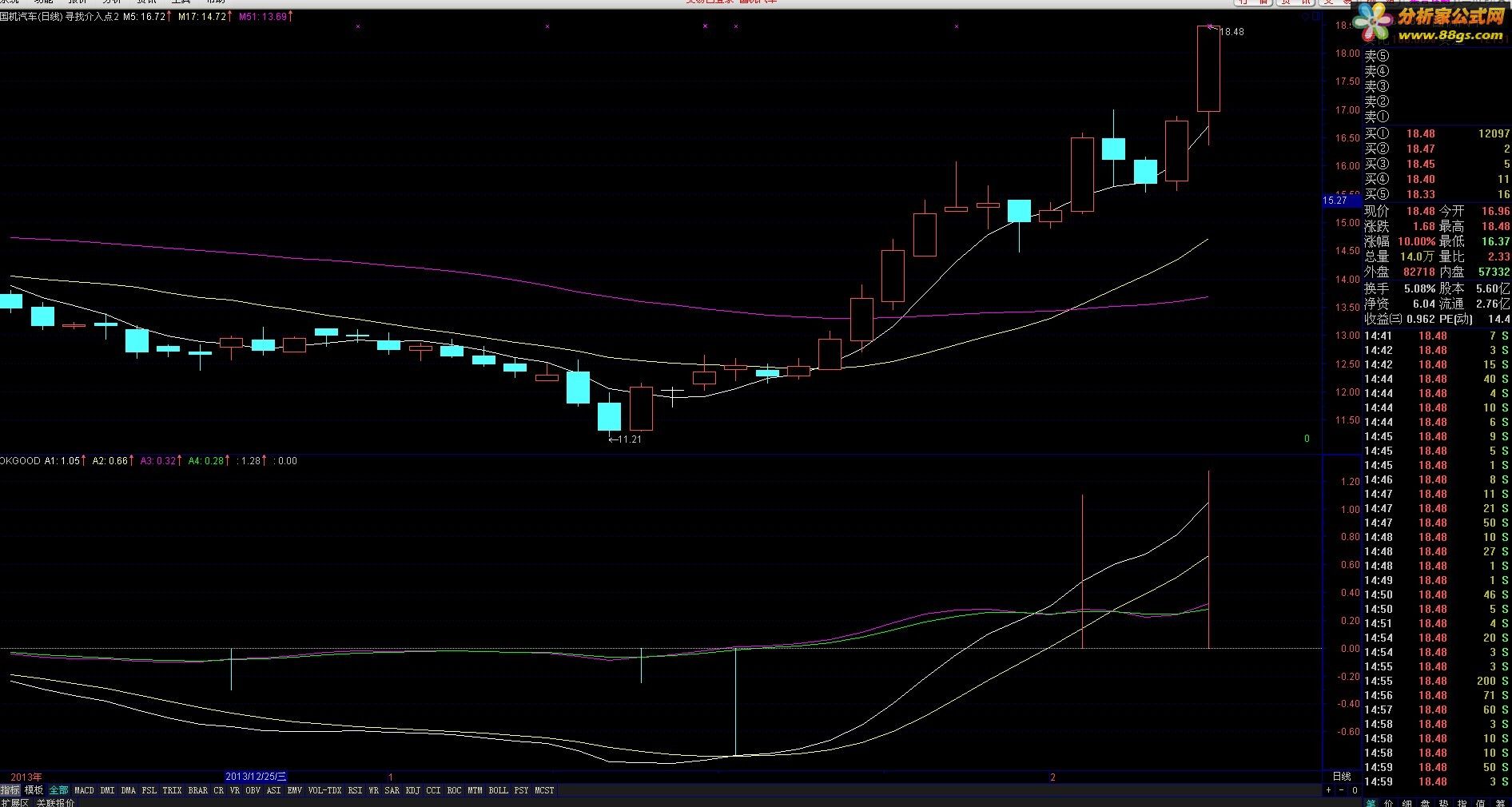
Task: Select the 价 price tab at bottom right
Action: click(x=1389, y=802)
